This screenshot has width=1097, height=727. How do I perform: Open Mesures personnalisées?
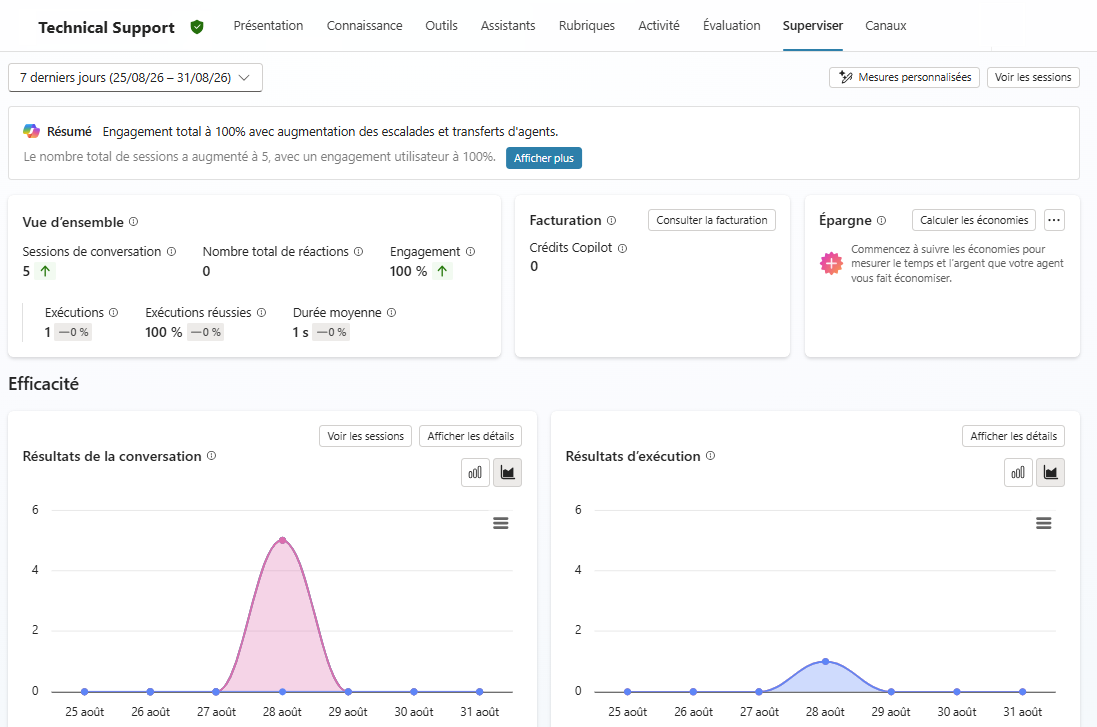click(904, 77)
